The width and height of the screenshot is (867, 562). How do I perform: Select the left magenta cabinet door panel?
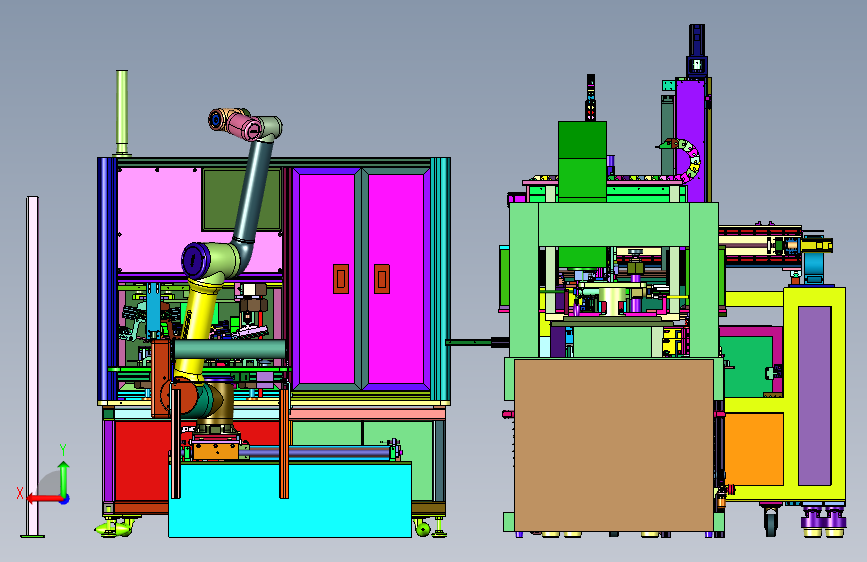(x=326, y=278)
